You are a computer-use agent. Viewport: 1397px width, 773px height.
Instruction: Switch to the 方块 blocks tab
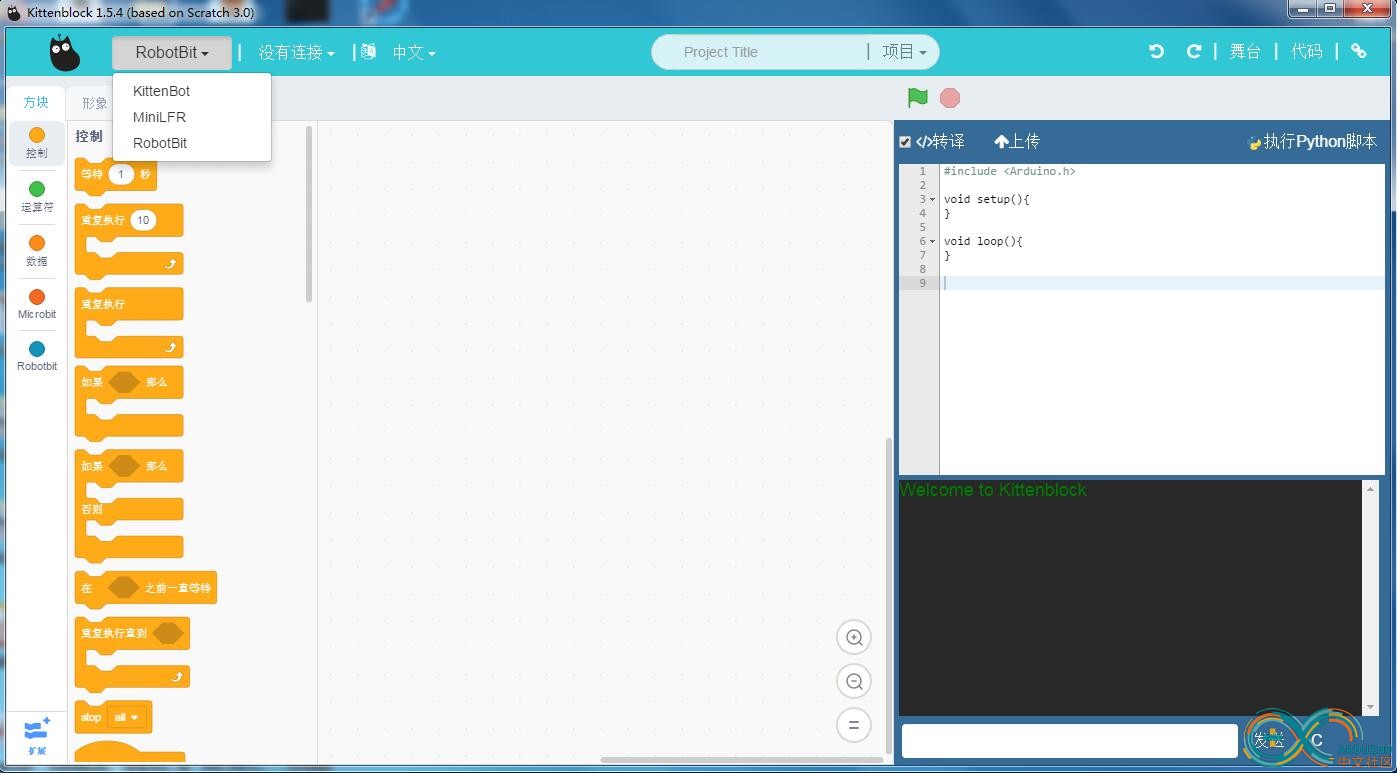(36, 102)
